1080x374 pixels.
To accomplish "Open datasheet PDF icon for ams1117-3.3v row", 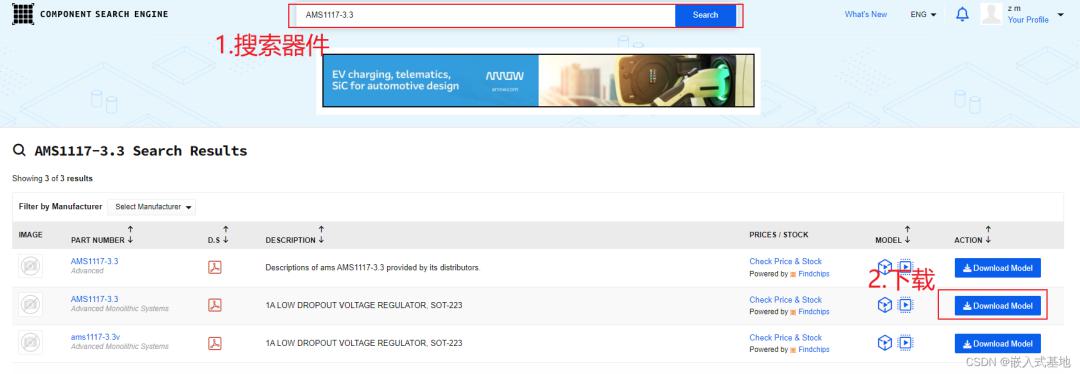I will 215,343.
